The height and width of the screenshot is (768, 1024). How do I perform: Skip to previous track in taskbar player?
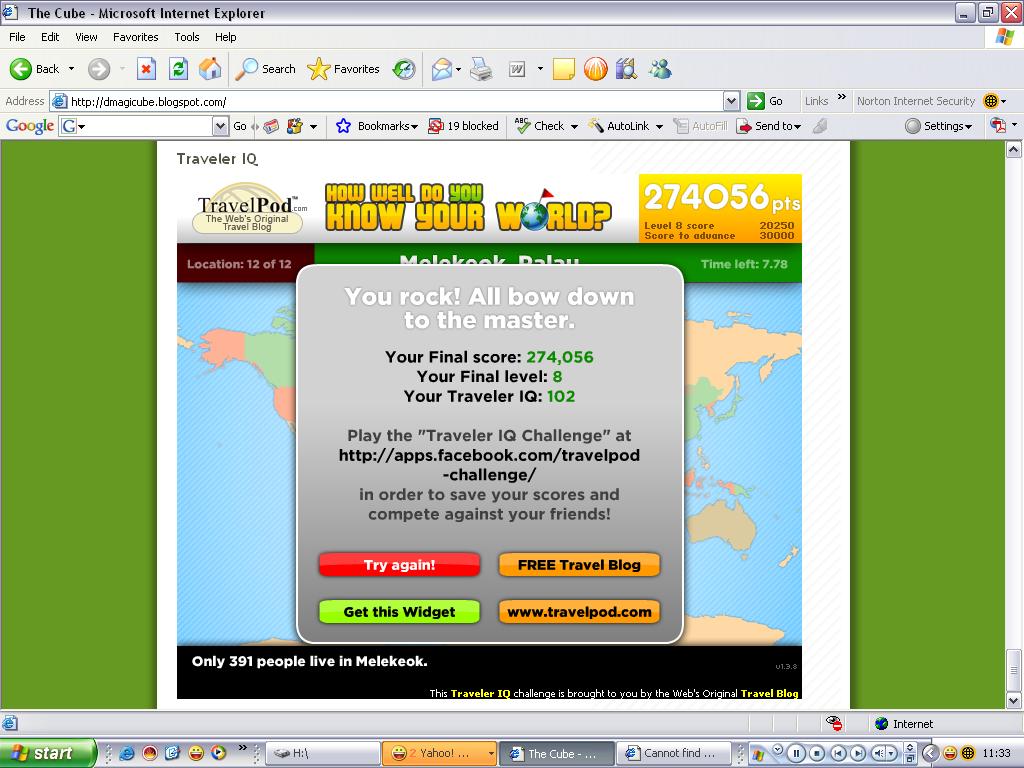[839, 753]
